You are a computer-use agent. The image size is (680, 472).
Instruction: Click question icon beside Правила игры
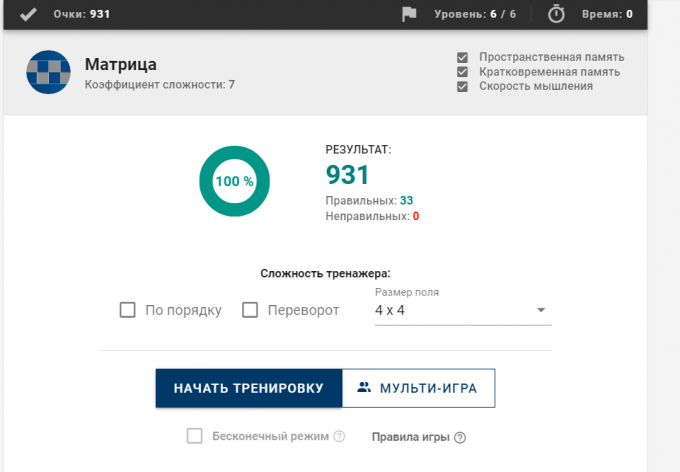460,437
